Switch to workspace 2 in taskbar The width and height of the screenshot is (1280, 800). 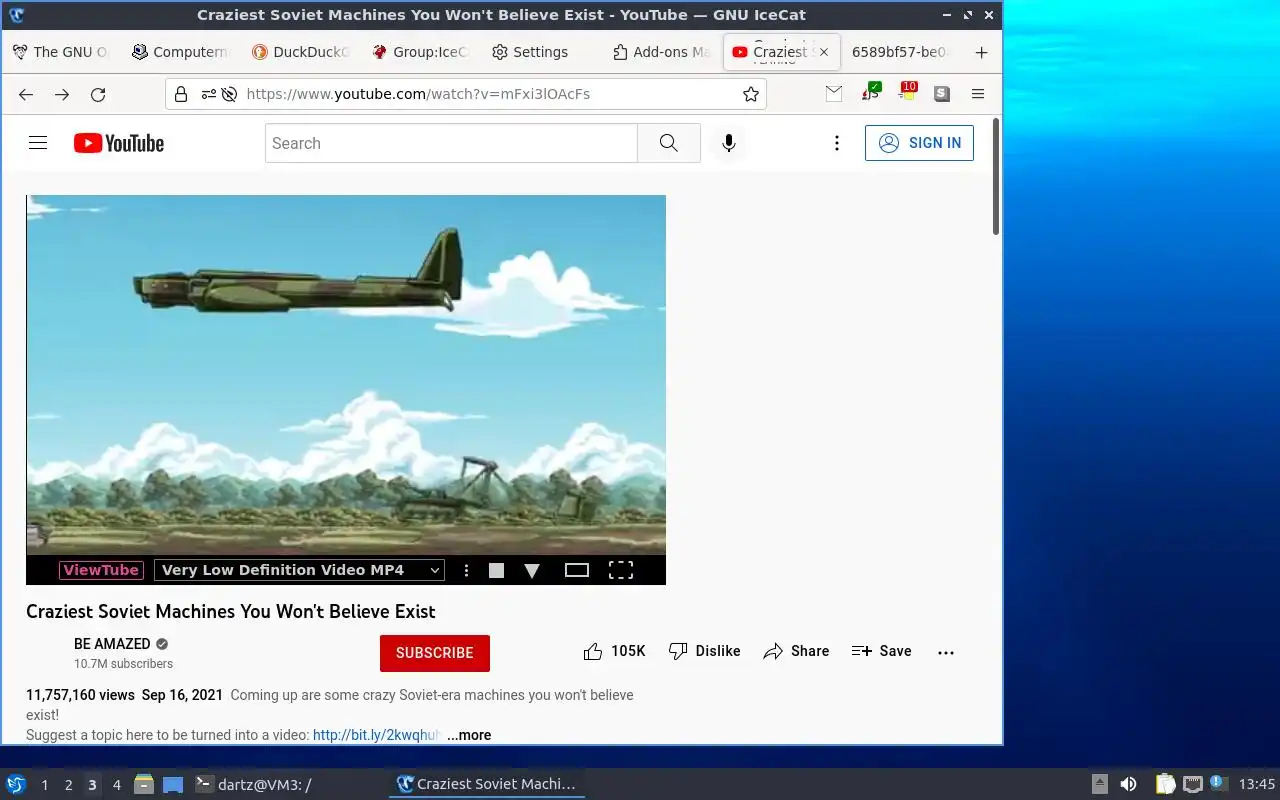pos(68,785)
